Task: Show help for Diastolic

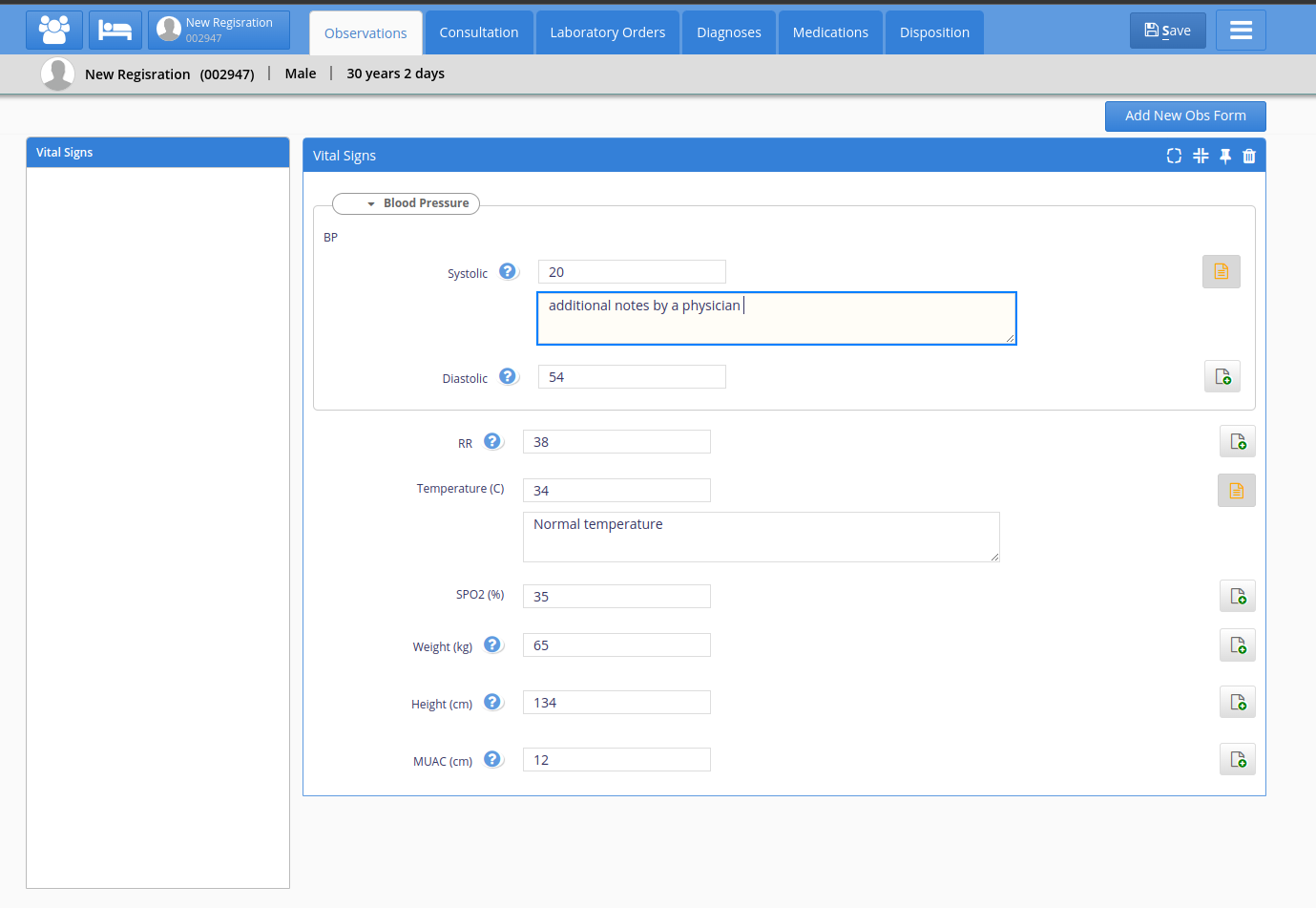Action: click(509, 376)
